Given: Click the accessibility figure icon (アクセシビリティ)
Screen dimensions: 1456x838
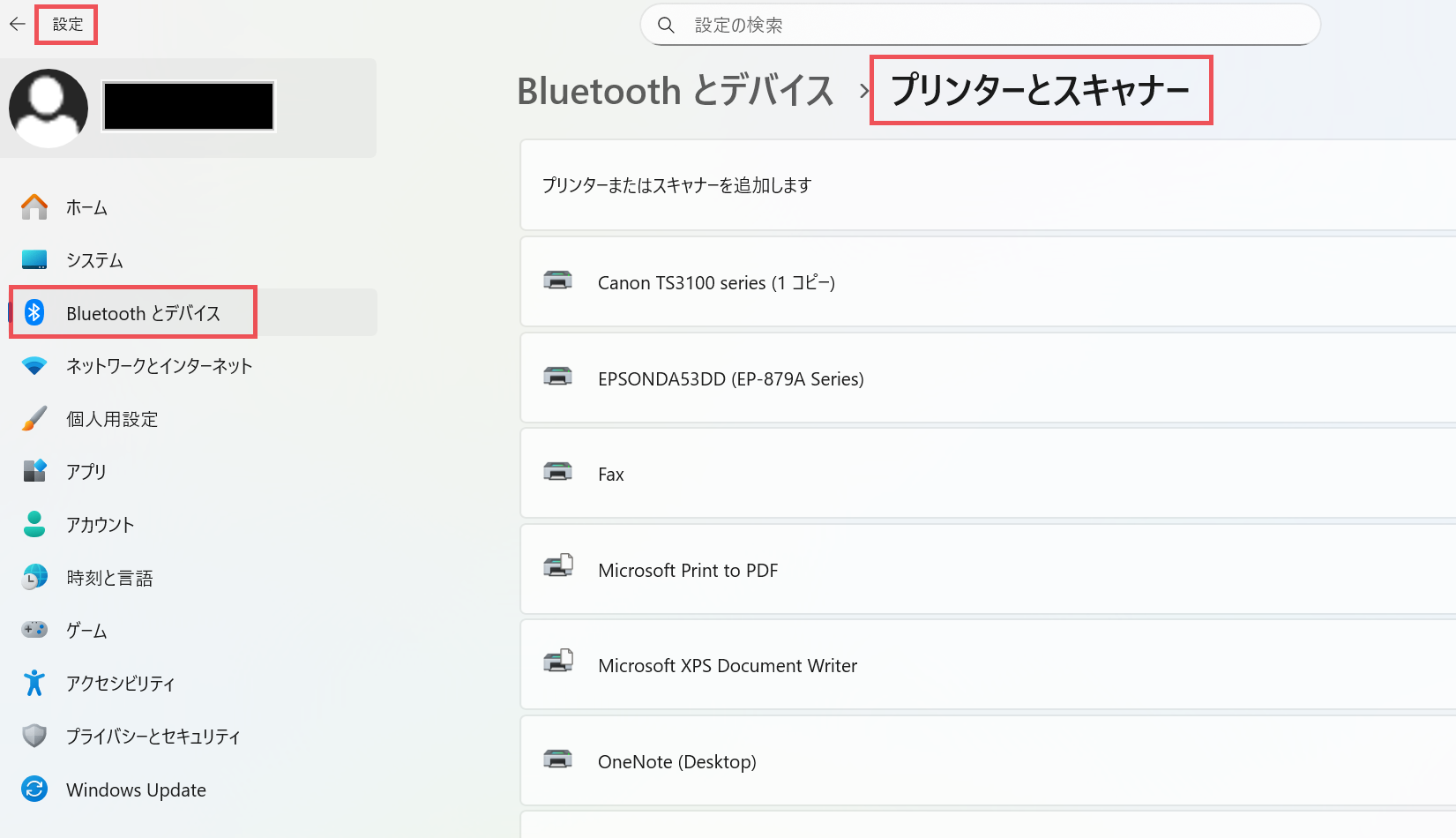Looking at the screenshot, I should click(34, 684).
